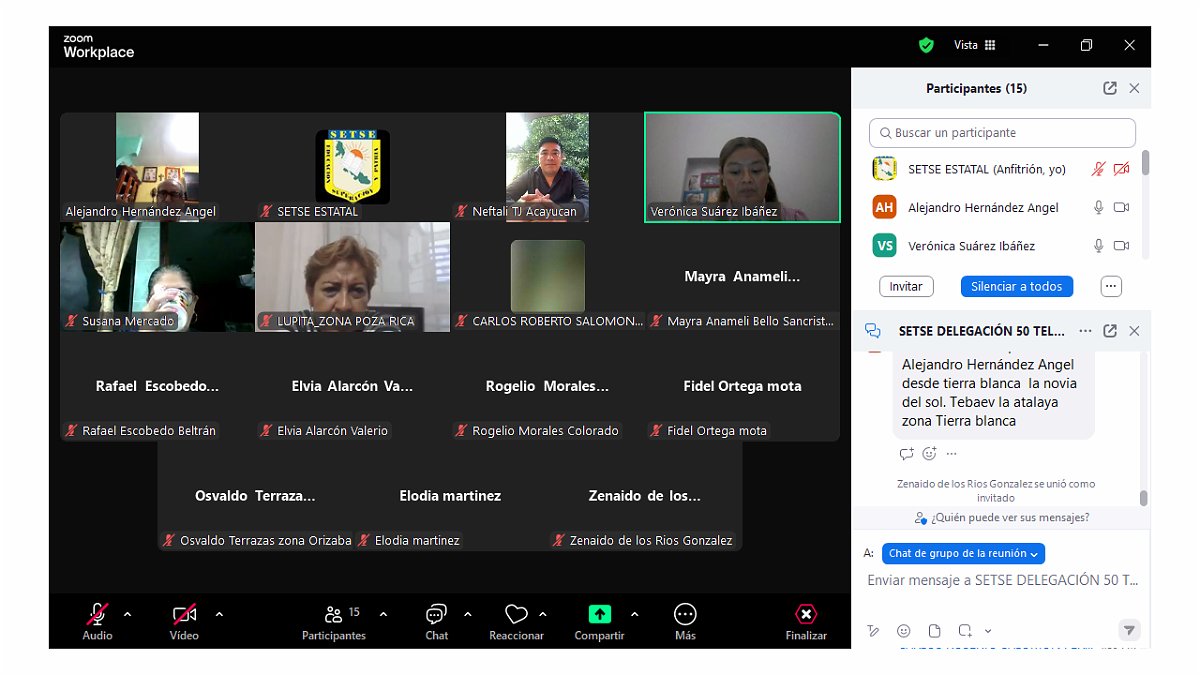The height and width of the screenshot is (675, 1200).
Task: Turn on camera with the Vídeo button
Action: click(184, 615)
